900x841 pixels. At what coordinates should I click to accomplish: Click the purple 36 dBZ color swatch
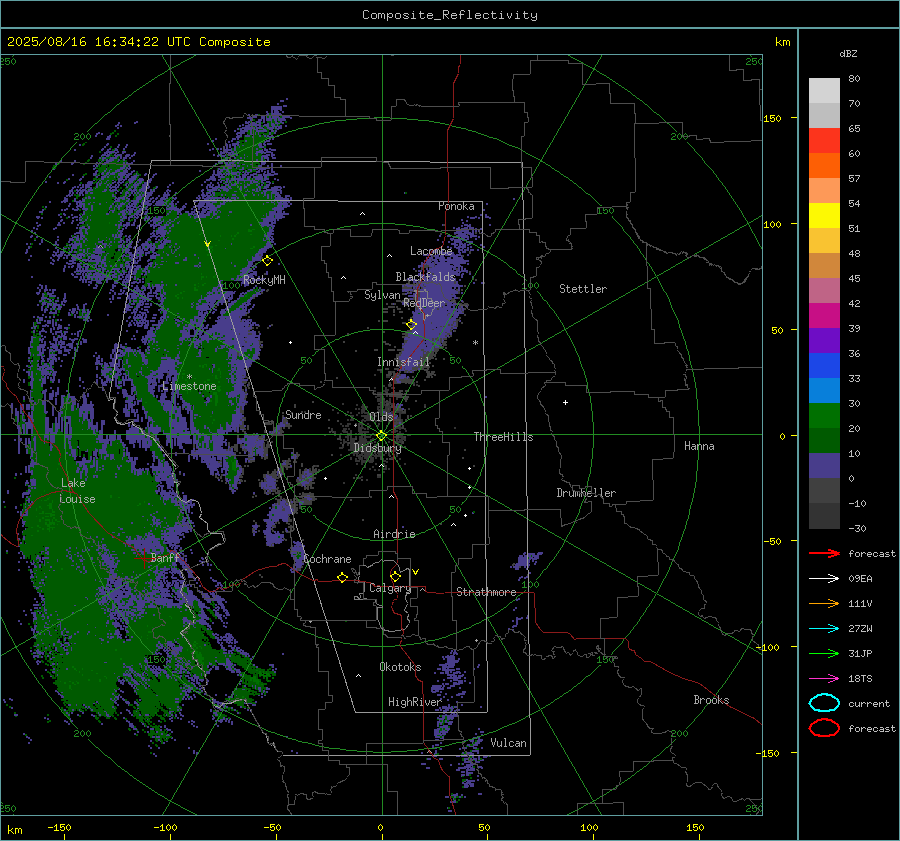[824, 340]
